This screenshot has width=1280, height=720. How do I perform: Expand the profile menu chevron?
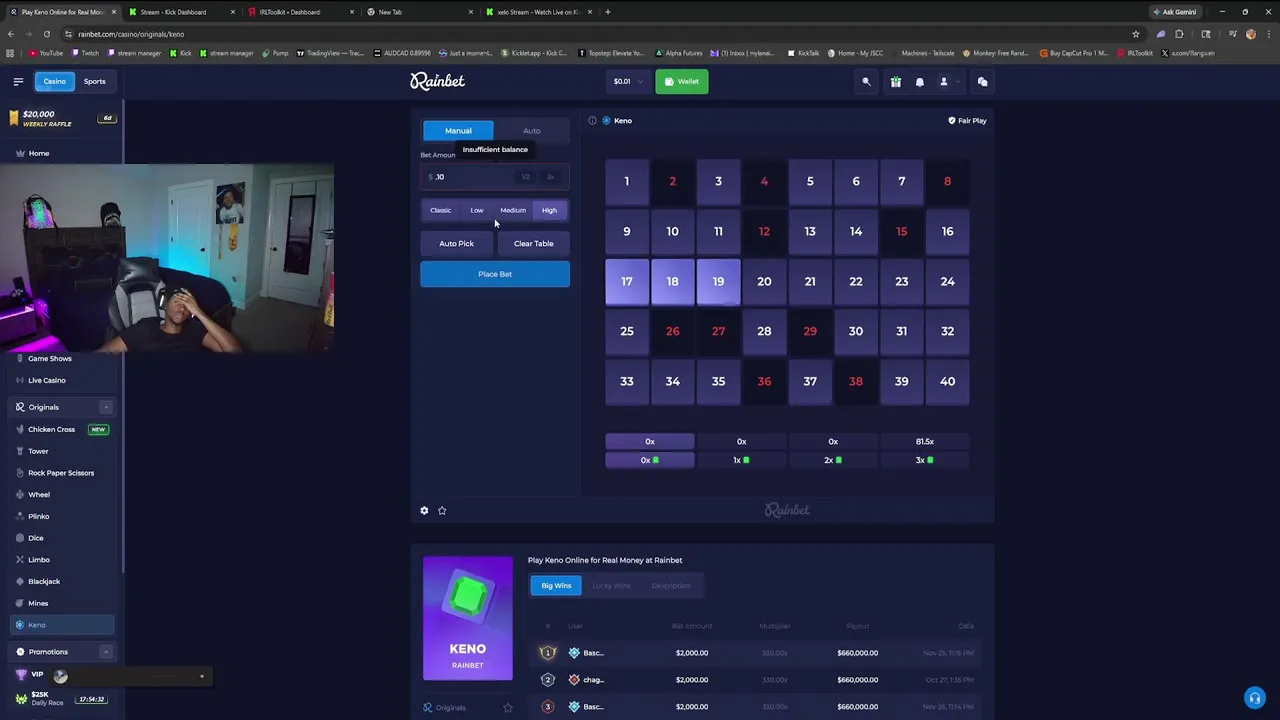(x=958, y=82)
